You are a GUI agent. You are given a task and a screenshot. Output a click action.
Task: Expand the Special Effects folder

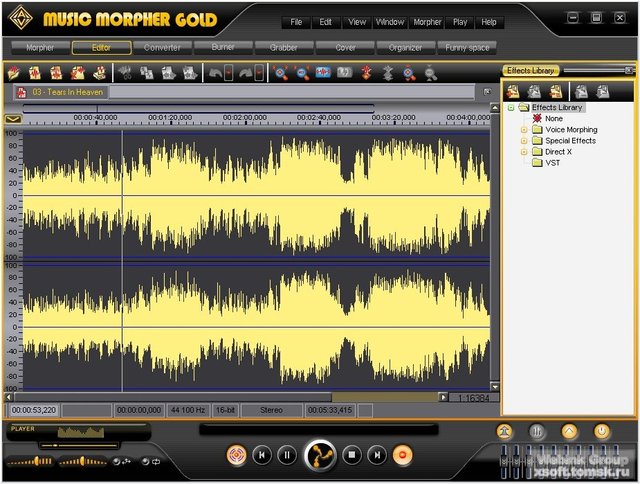point(524,141)
